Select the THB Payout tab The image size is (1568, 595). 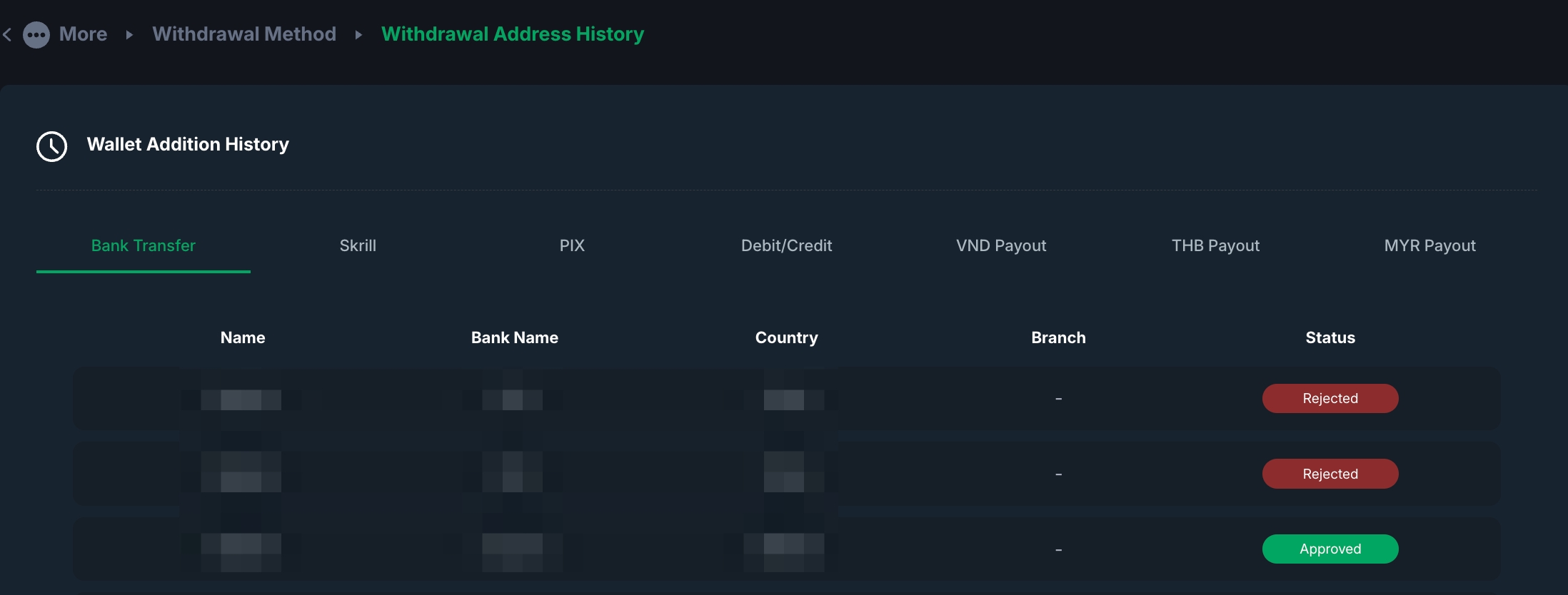tap(1215, 245)
